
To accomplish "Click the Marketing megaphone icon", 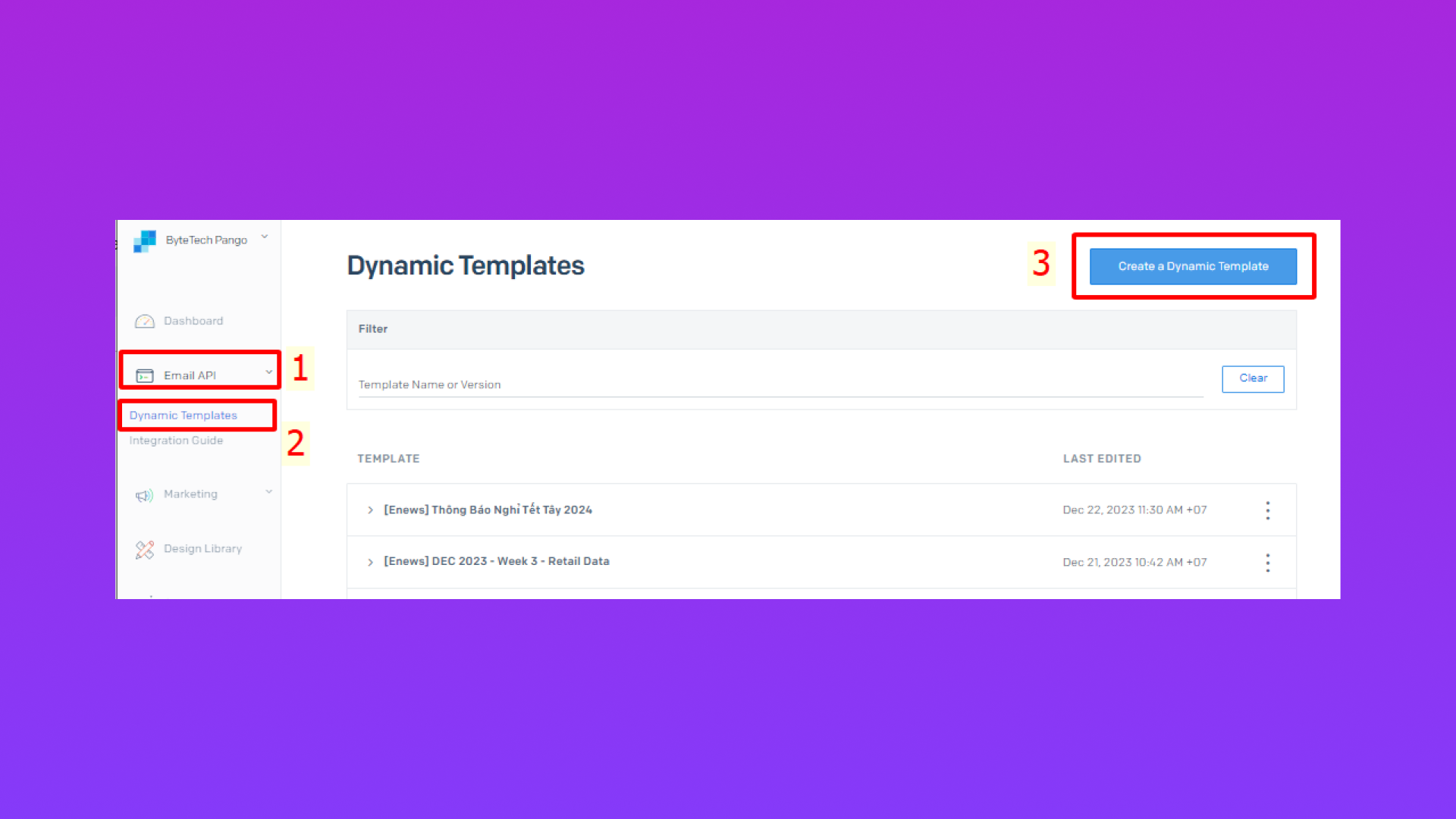I will [x=144, y=495].
